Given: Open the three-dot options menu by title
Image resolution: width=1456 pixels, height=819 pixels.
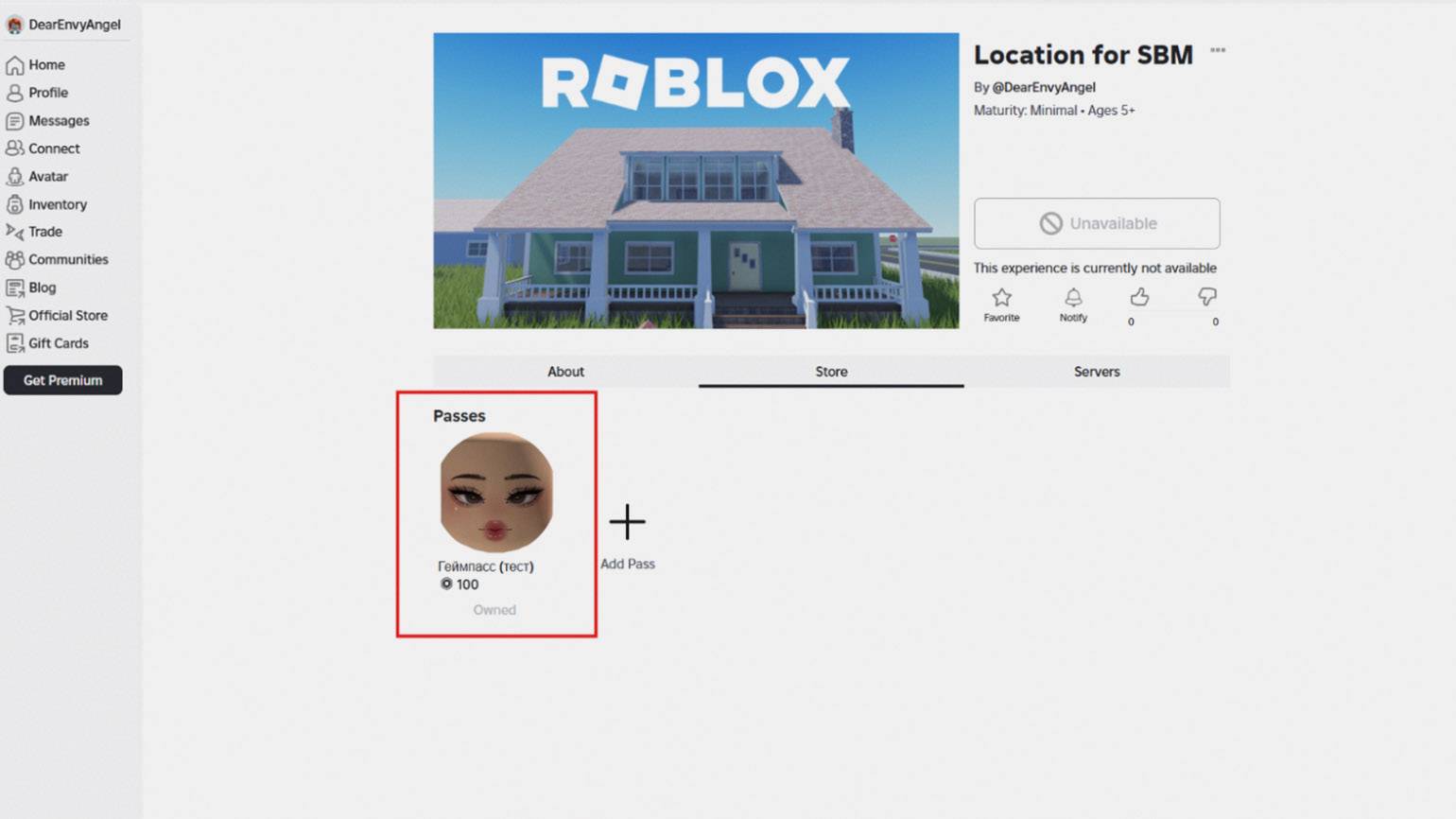Looking at the screenshot, I should 1218,51.
